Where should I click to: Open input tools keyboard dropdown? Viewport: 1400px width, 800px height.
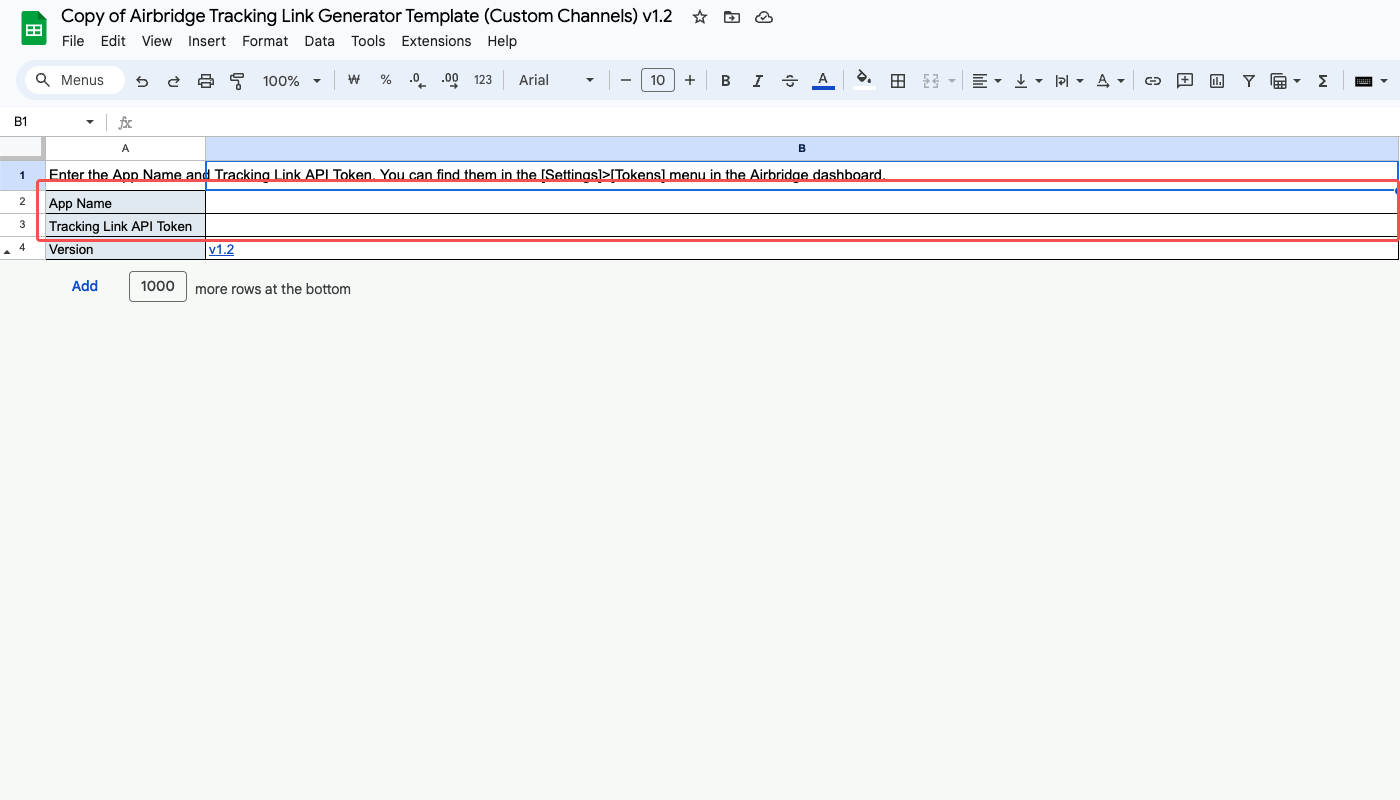1370,81
